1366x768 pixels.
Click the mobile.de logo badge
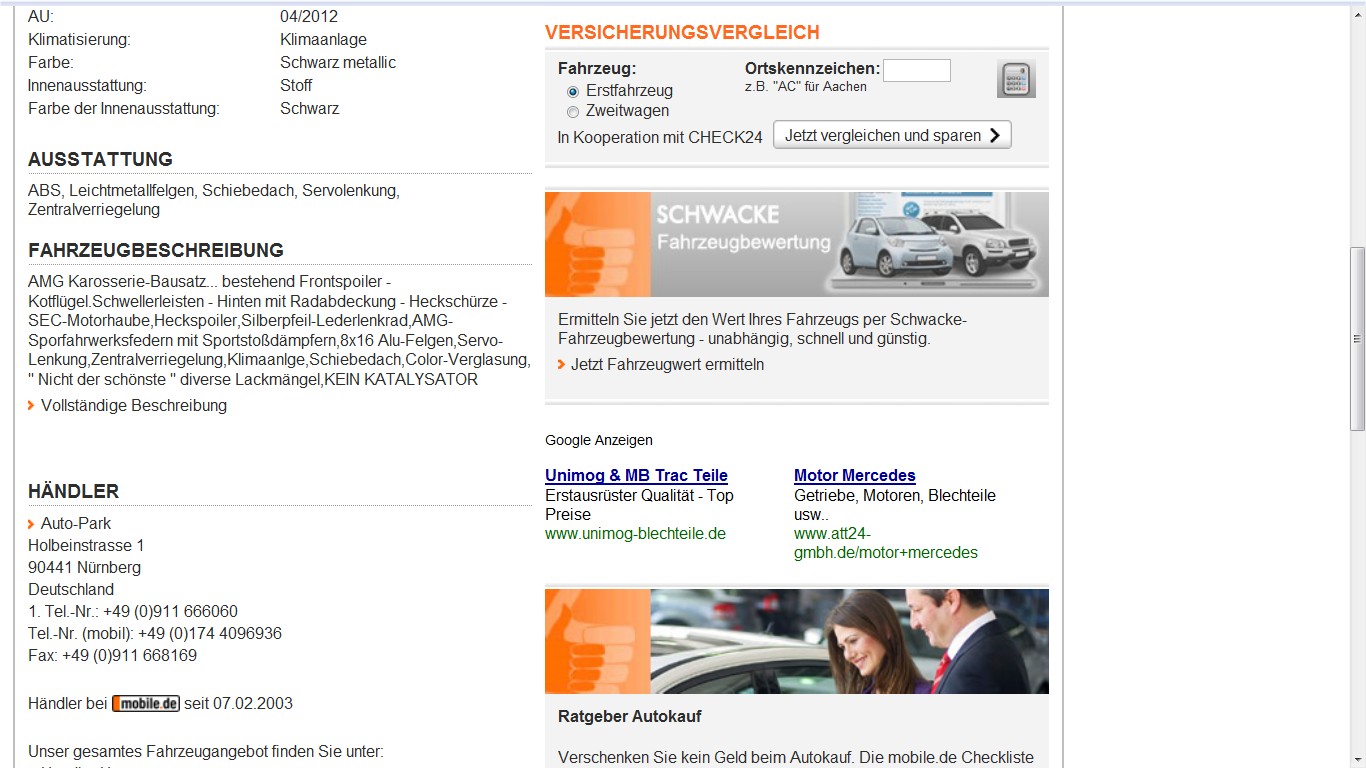pyautogui.click(x=146, y=703)
